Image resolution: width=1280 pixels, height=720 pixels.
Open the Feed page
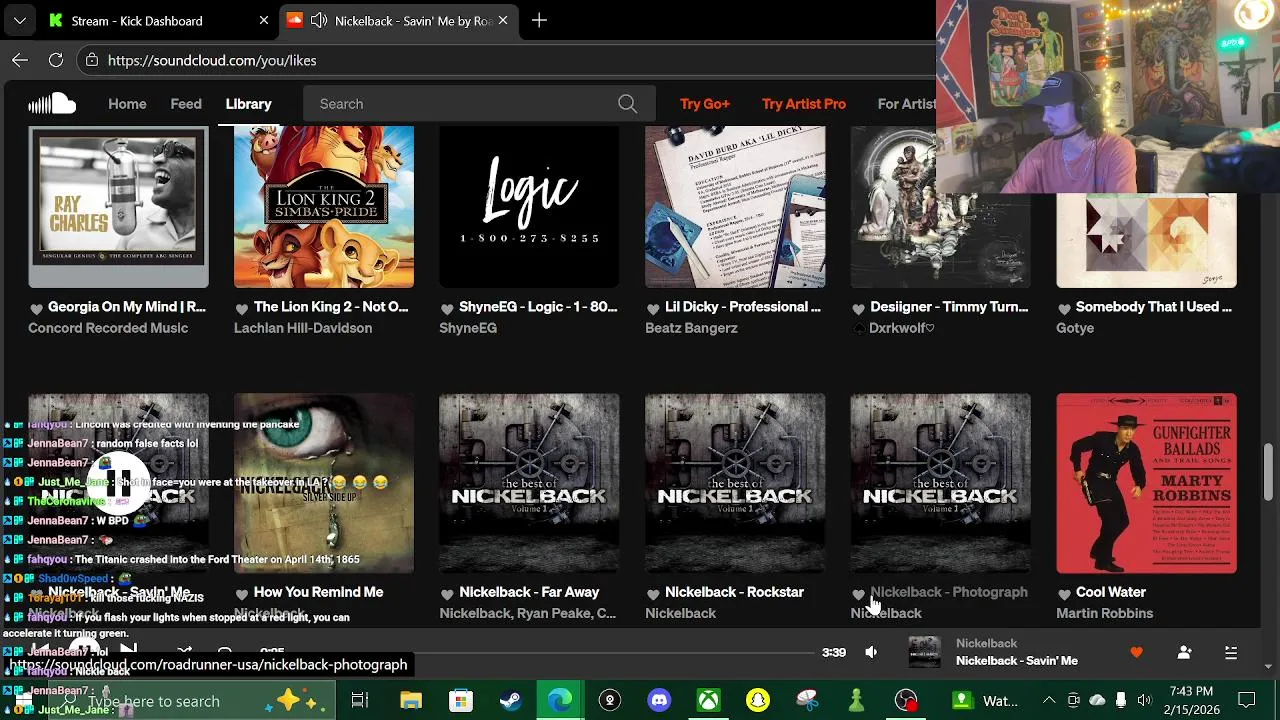click(x=186, y=104)
